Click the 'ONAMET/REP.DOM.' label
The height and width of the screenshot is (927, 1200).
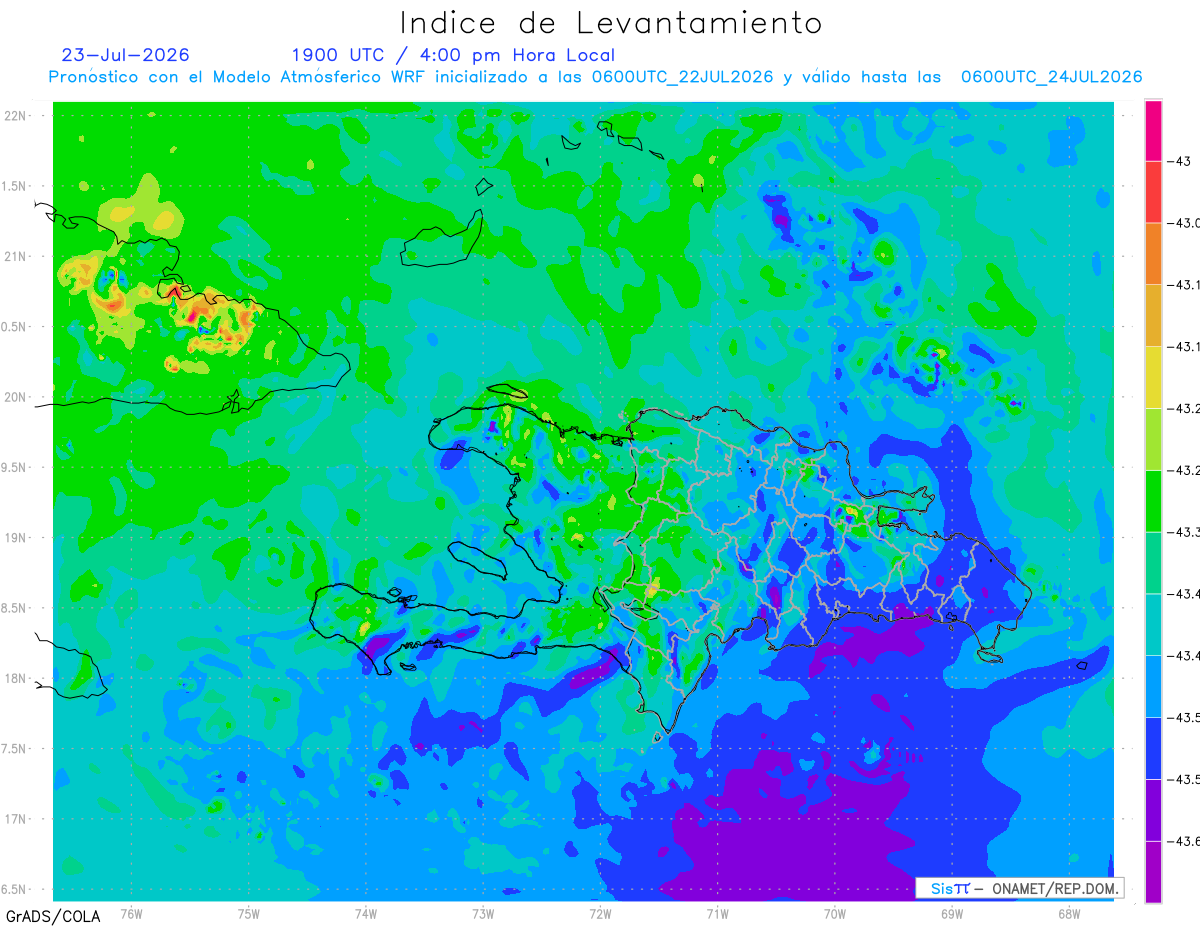click(1054, 888)
